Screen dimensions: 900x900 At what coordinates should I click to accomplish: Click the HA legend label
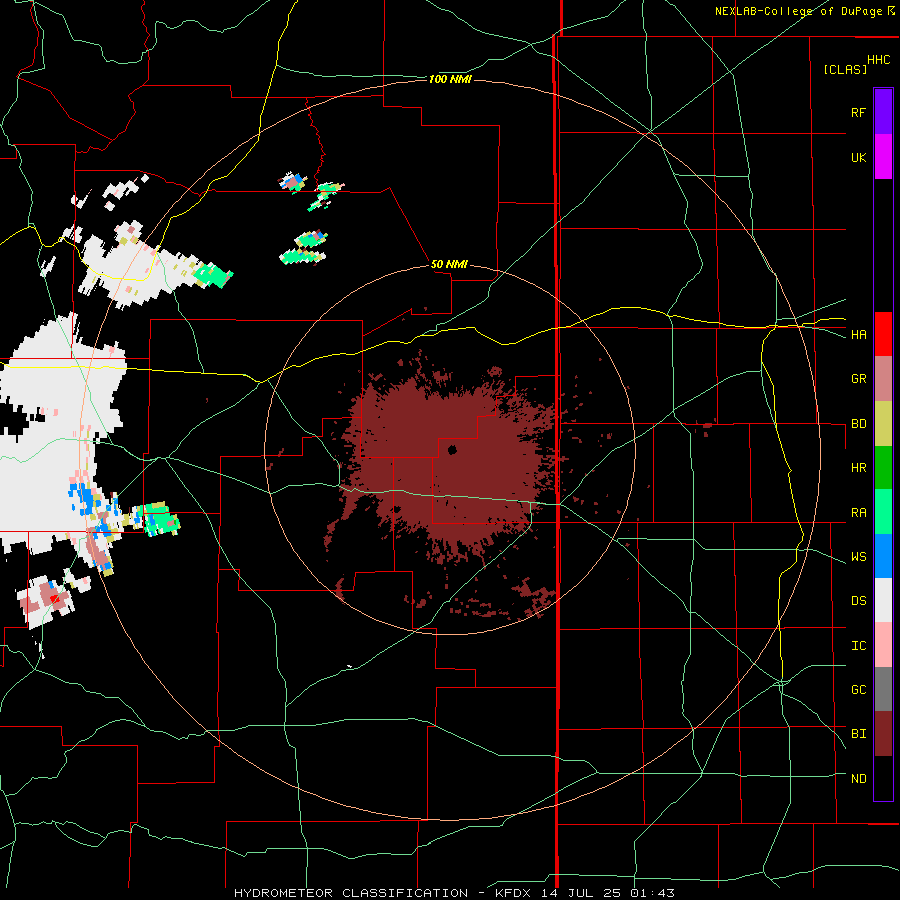[x=858, y=334]
